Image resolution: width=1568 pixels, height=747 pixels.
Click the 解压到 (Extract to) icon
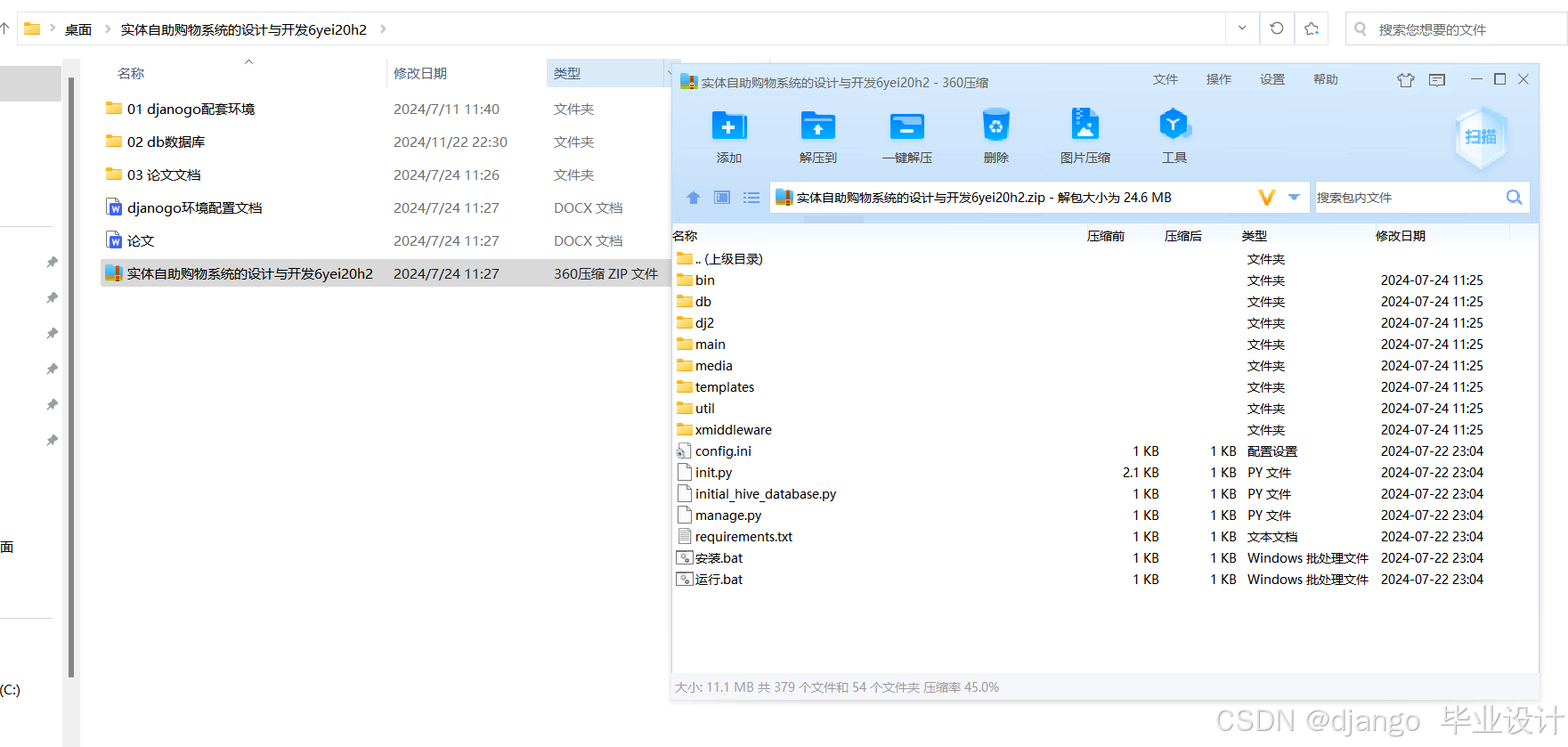pyautogui.click(x=817, y=126)
